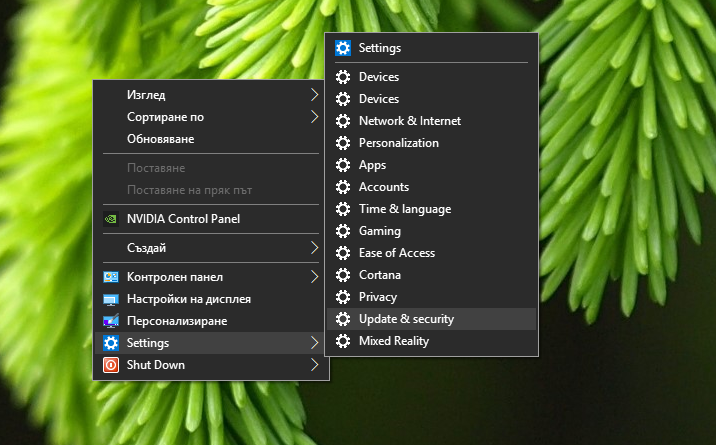Image resolution: width=716 pixels, height=445 pixels.
Task: Choose Обновяване from the context menu
Action: pyautogui.click(x=211, y=139)
